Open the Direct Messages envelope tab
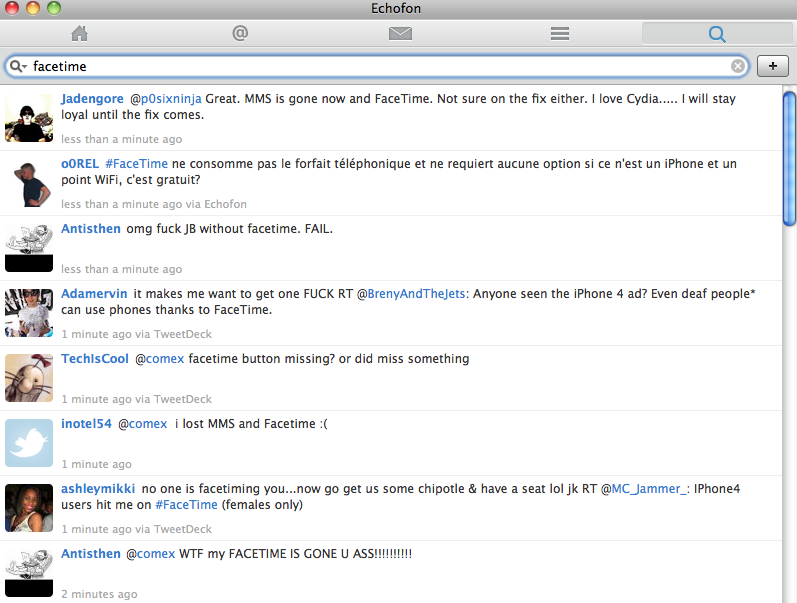Image resolution: width=797 pixels, height=603 pixels. tap(400, 34)
